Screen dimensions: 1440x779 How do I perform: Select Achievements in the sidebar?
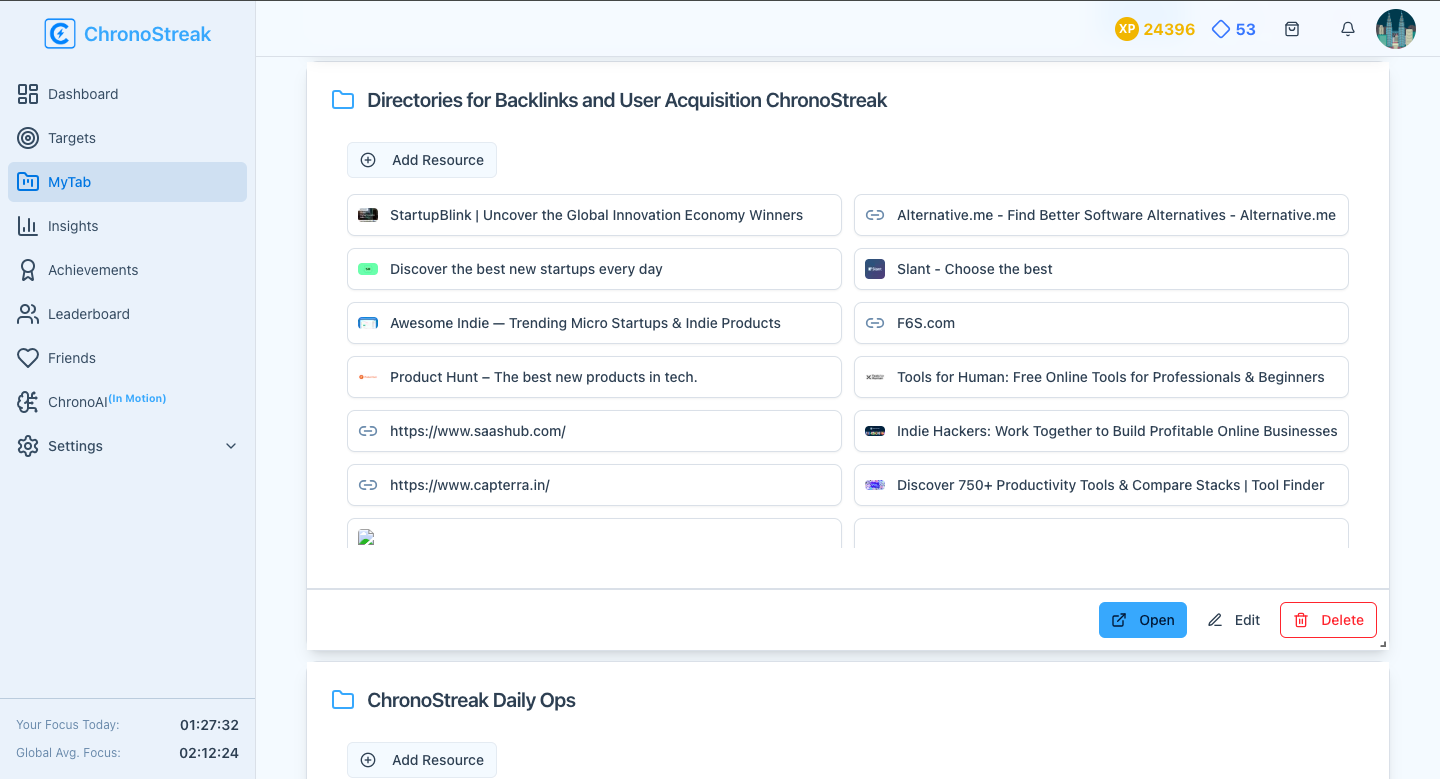coord(93,270)
